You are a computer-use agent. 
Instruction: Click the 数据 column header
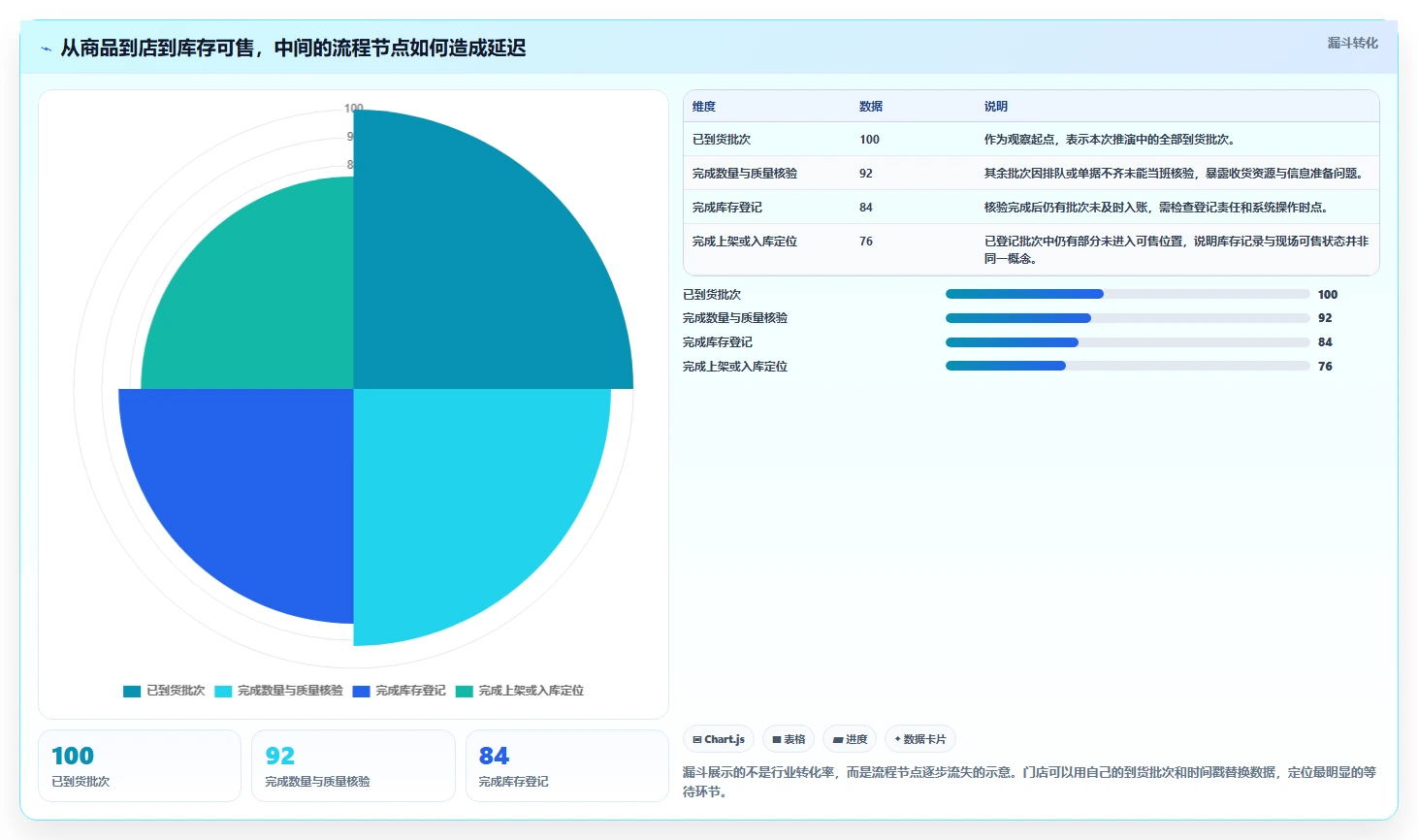[871, 107]
